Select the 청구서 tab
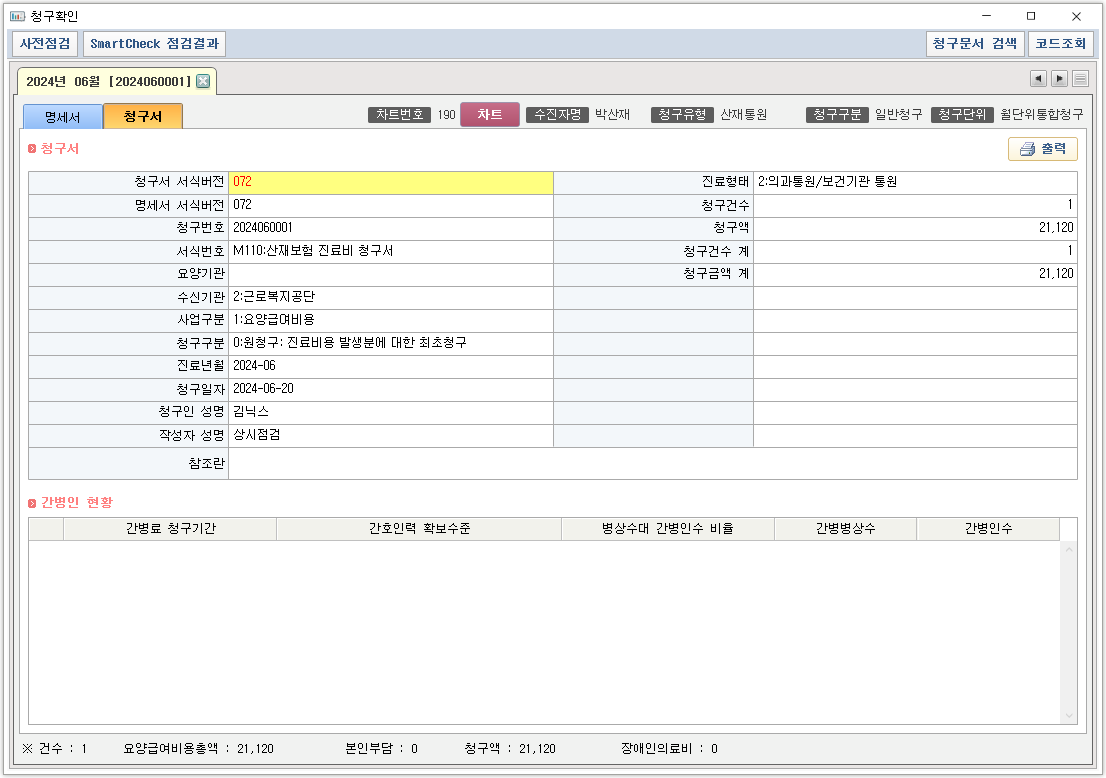The width and height of the screenshot is (1106, 778). coord(143,116)
